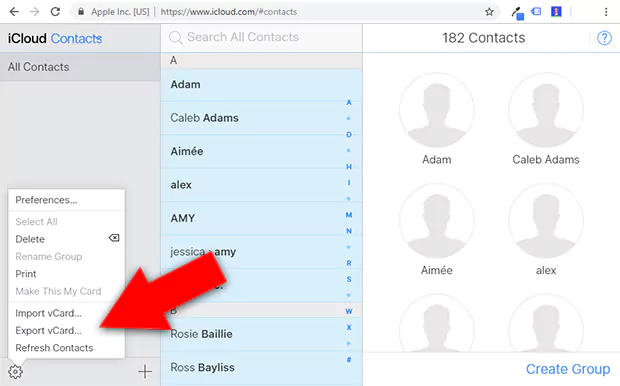Choose Print from the settings menu
Screen dimensions: 620x386
click(26, 274)
